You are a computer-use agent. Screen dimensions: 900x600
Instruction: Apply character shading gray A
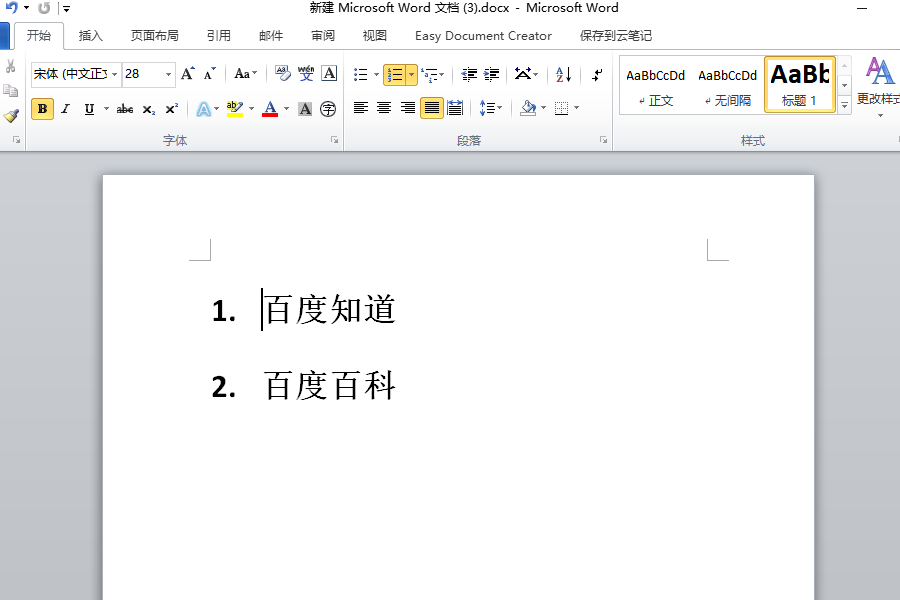tap(305, 109)
